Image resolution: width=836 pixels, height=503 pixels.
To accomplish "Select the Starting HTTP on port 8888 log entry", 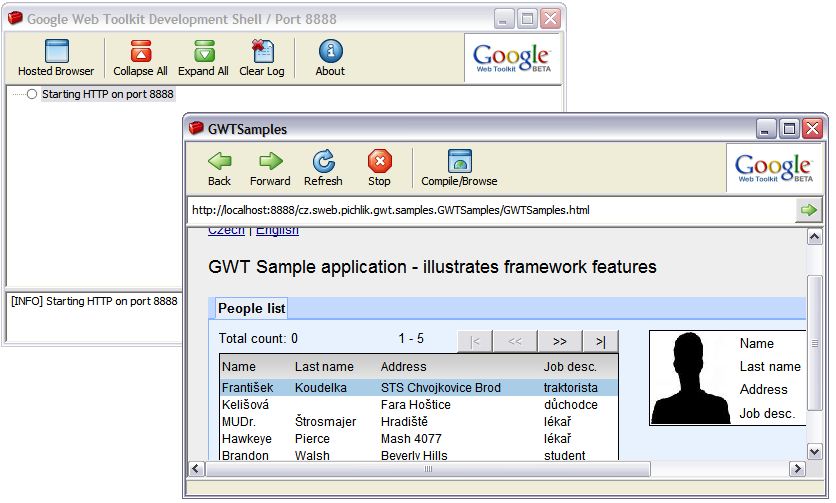I will pos(108,94).
